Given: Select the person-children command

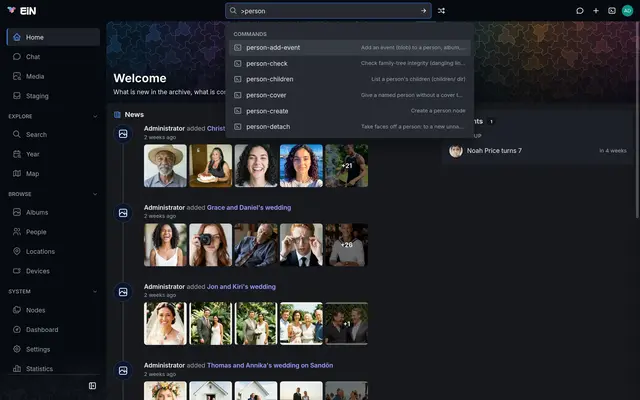Looking at the screenshot, I should point(349,79).
